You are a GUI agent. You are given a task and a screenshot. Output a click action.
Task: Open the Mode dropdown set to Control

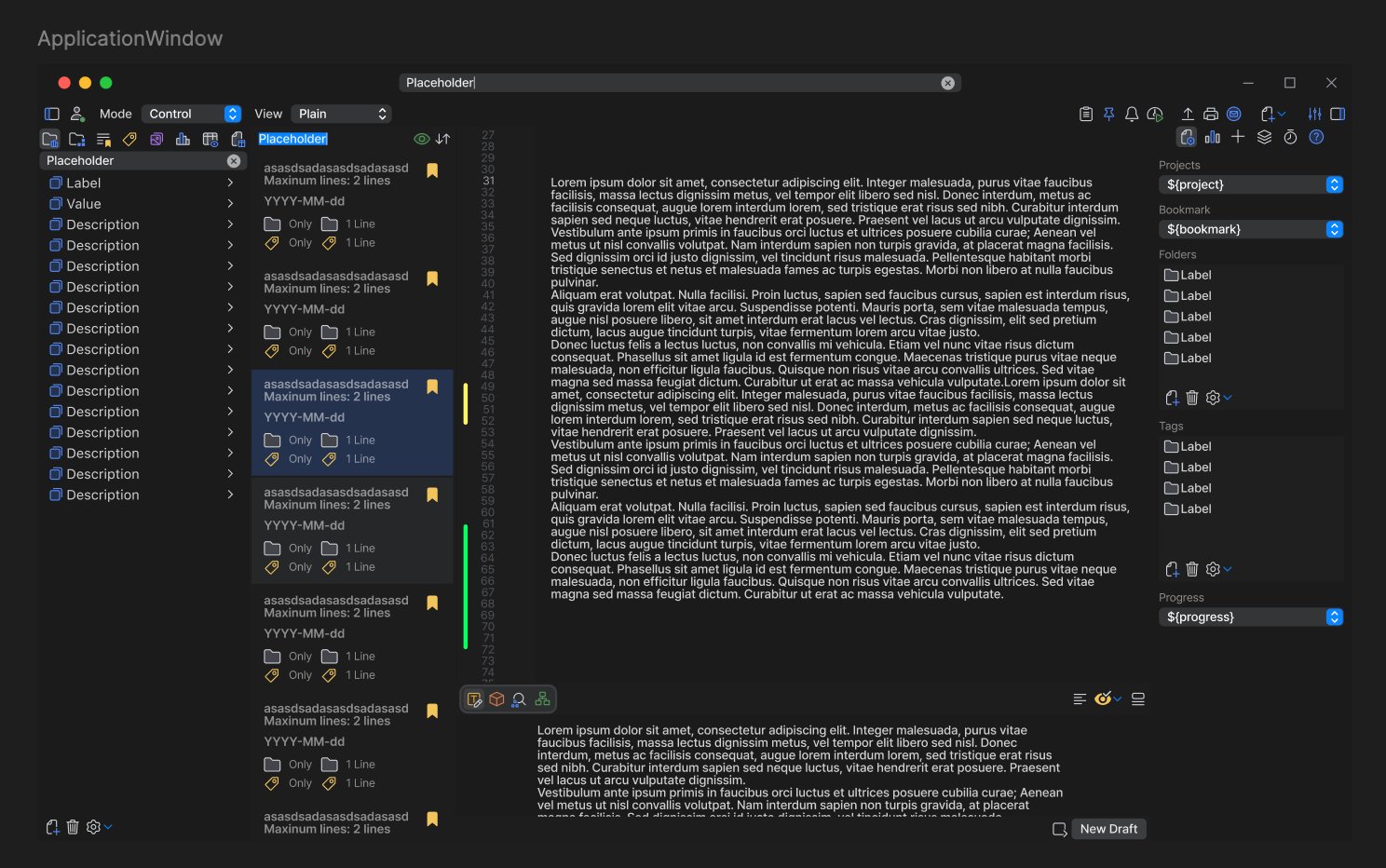point(192,114)
